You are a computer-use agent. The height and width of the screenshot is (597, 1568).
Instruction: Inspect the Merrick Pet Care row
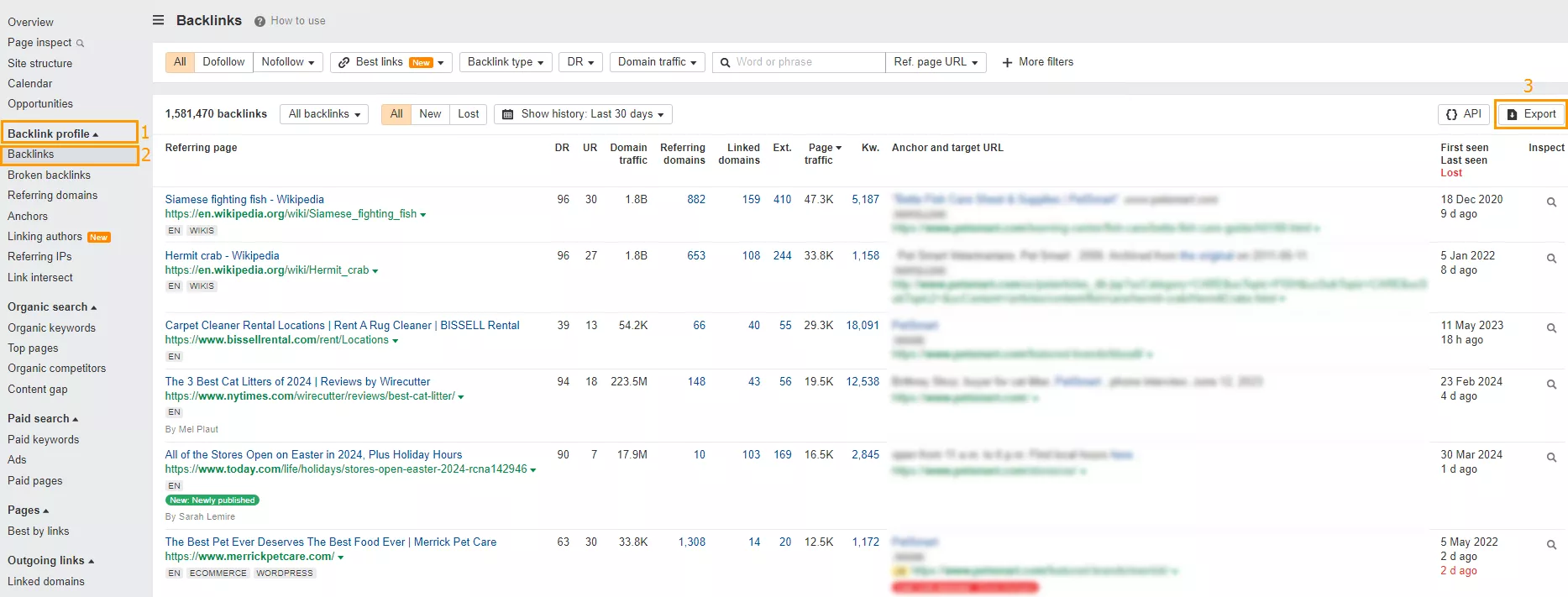(1551, 544)
